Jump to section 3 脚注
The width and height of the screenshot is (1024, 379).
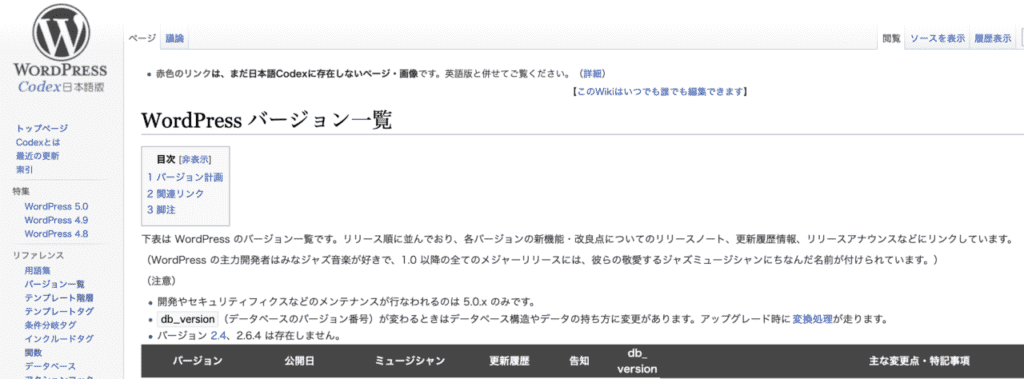click(x=161, y=210)
